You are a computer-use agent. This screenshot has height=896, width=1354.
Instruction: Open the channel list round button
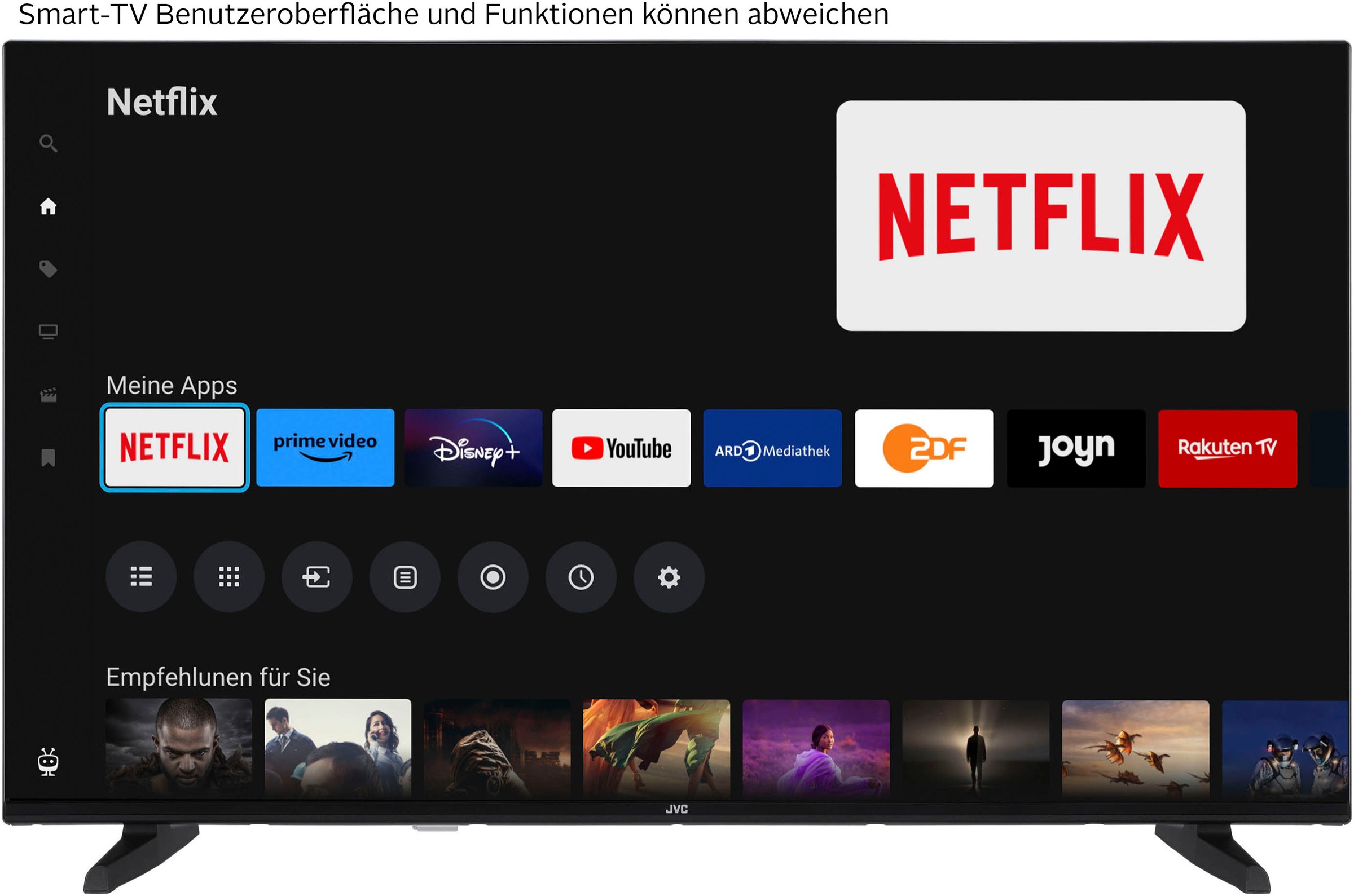[141, 577]
